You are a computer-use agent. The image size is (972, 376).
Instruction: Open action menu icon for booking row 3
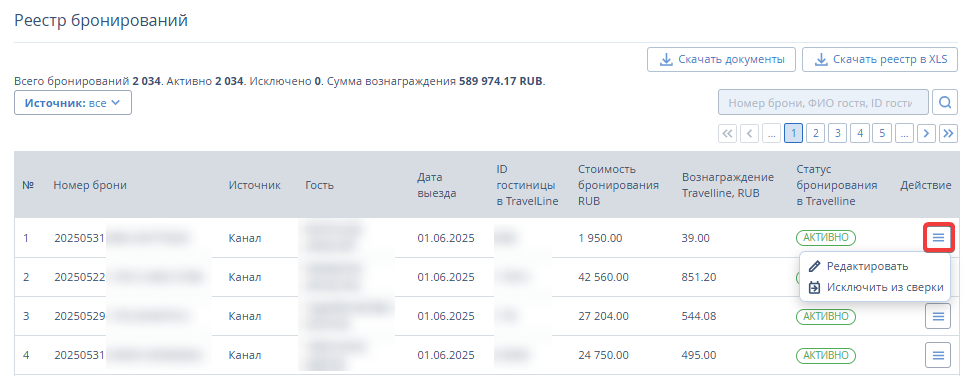938,316
